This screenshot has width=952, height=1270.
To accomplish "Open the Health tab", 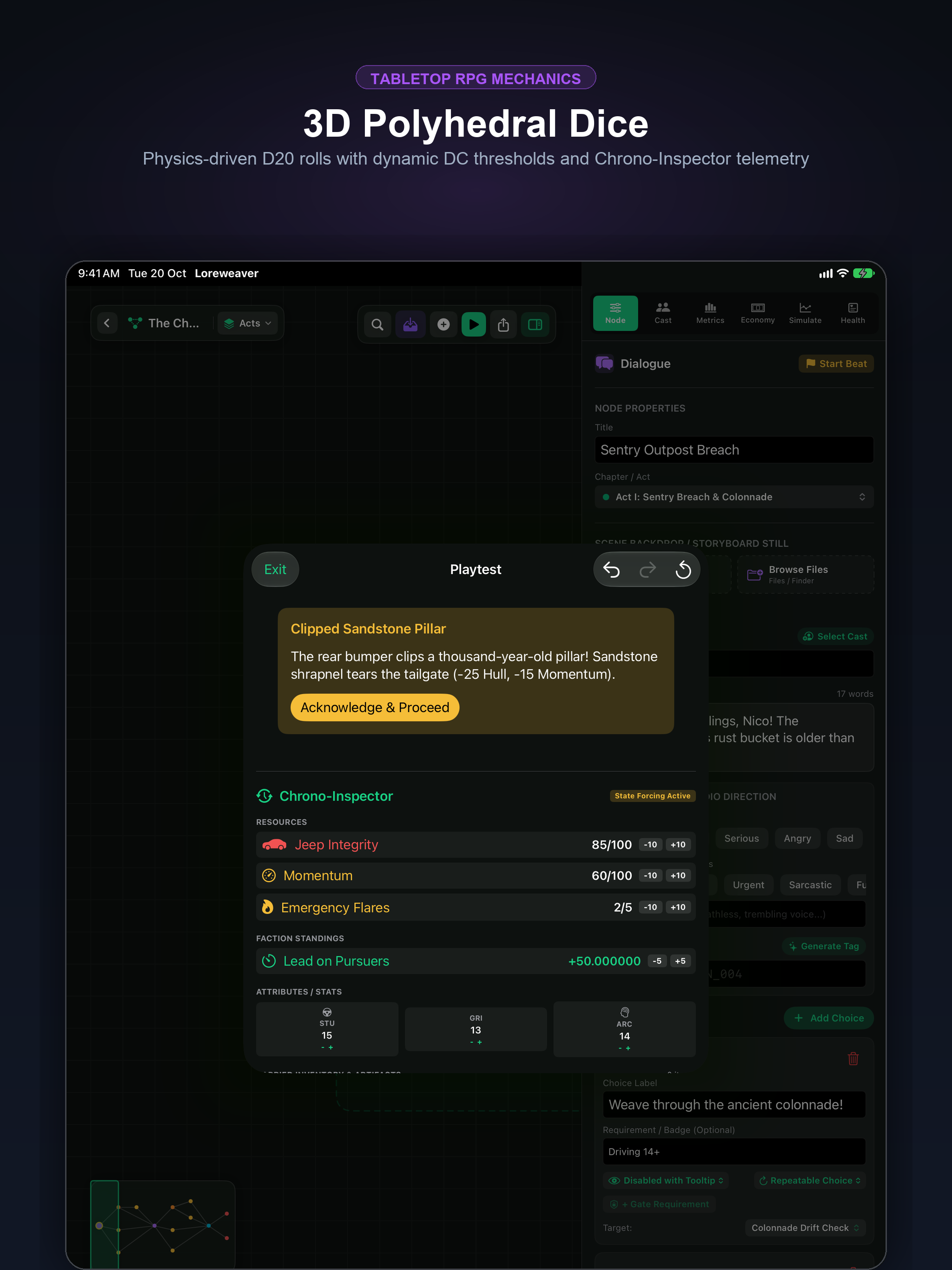I will click(x=853, y=313).
